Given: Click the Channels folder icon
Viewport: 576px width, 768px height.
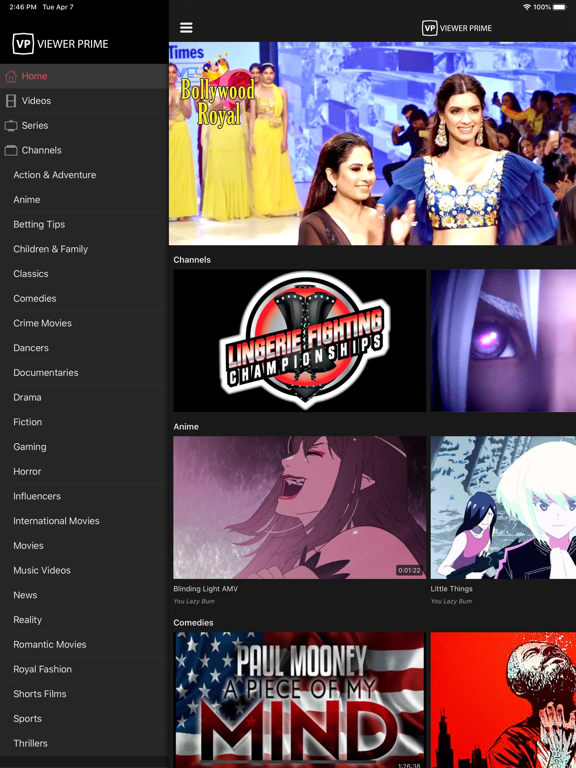Looking at the screenshot, I should (11, 150).
